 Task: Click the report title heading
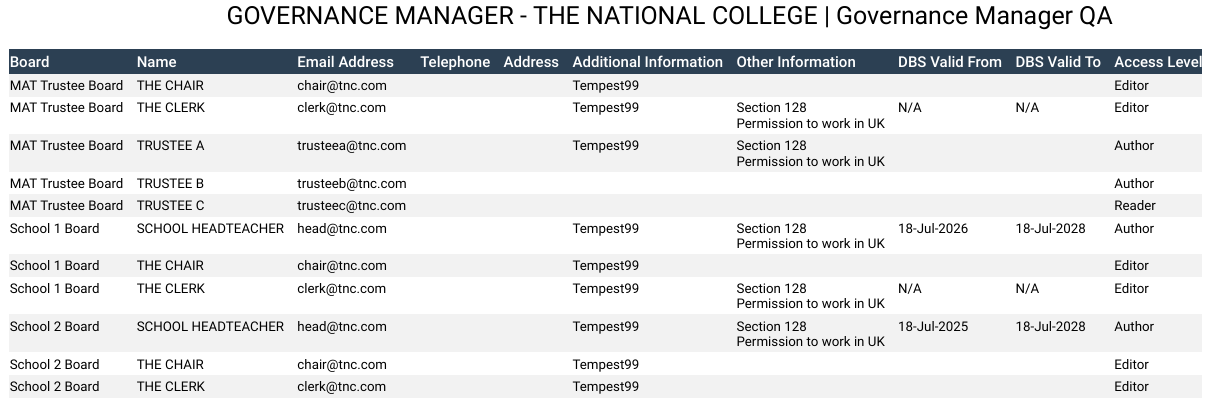tap(669, 16)
